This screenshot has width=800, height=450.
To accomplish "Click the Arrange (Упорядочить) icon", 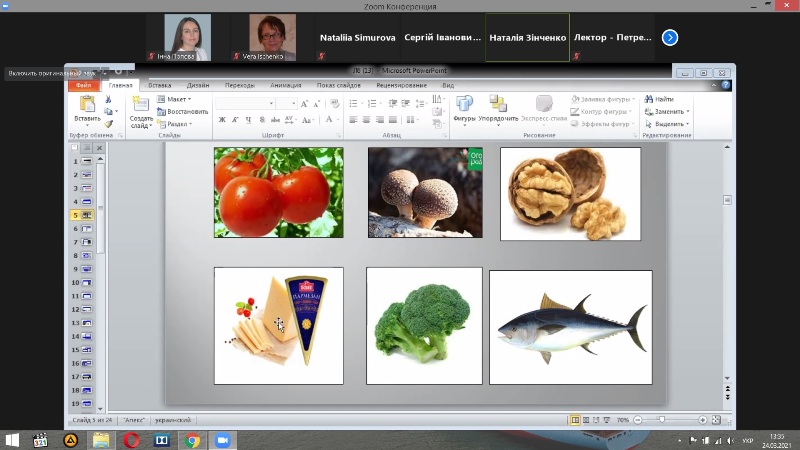I will 498,105.
